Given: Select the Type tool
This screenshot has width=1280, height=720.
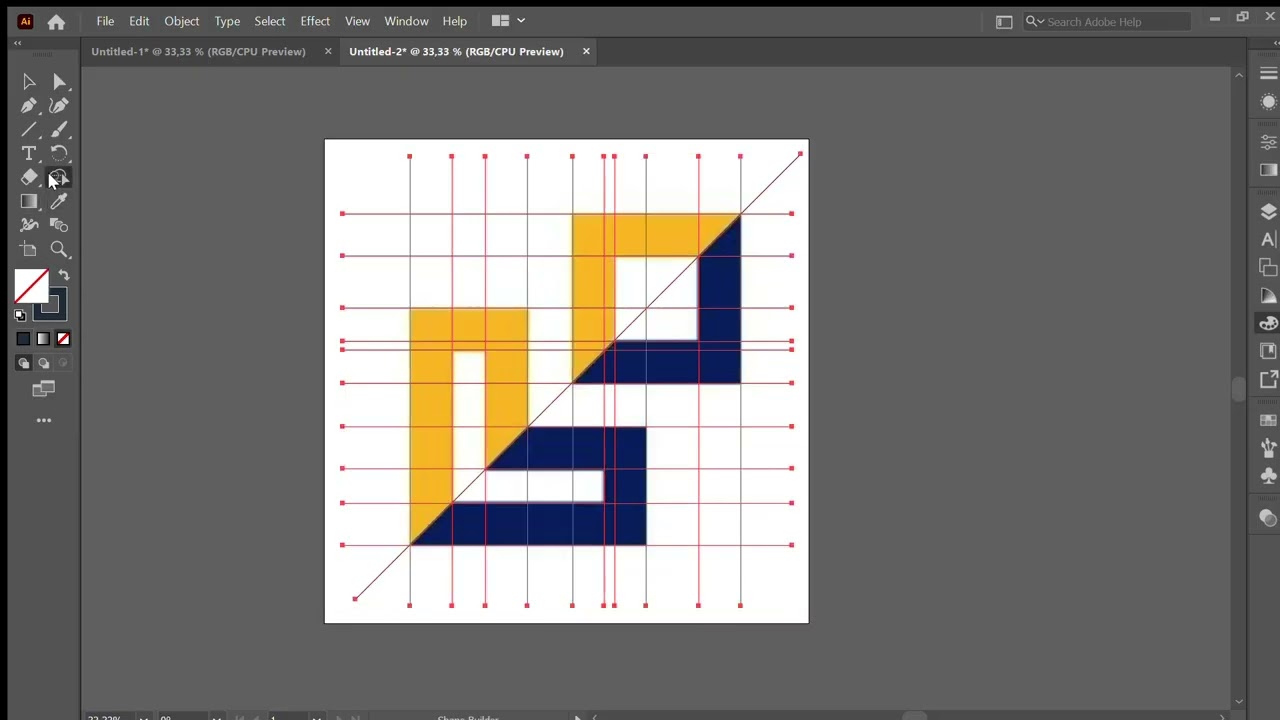Looking at the screenshot, I should [29, 154].
